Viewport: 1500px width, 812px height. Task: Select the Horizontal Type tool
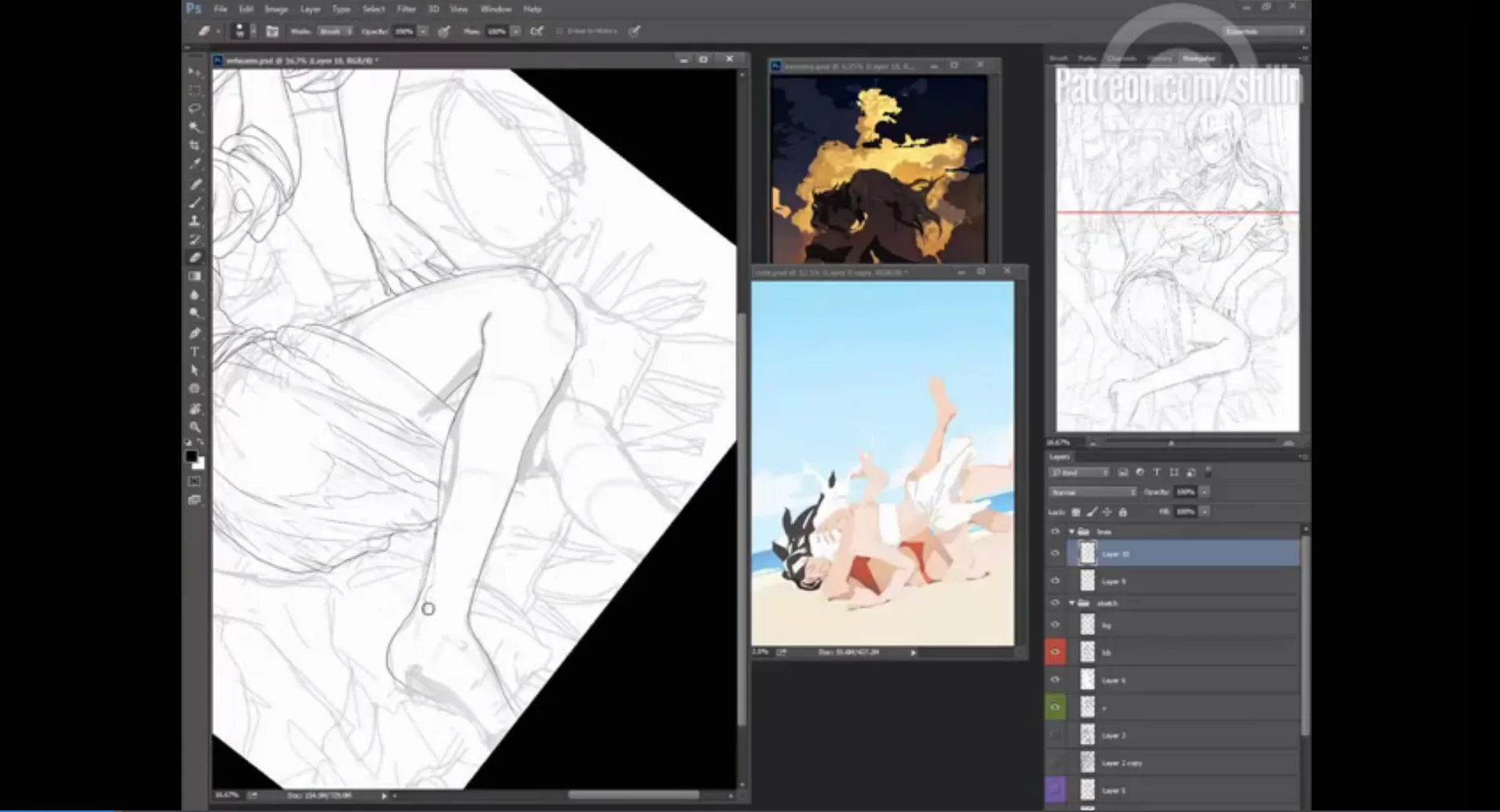[195, 351]
